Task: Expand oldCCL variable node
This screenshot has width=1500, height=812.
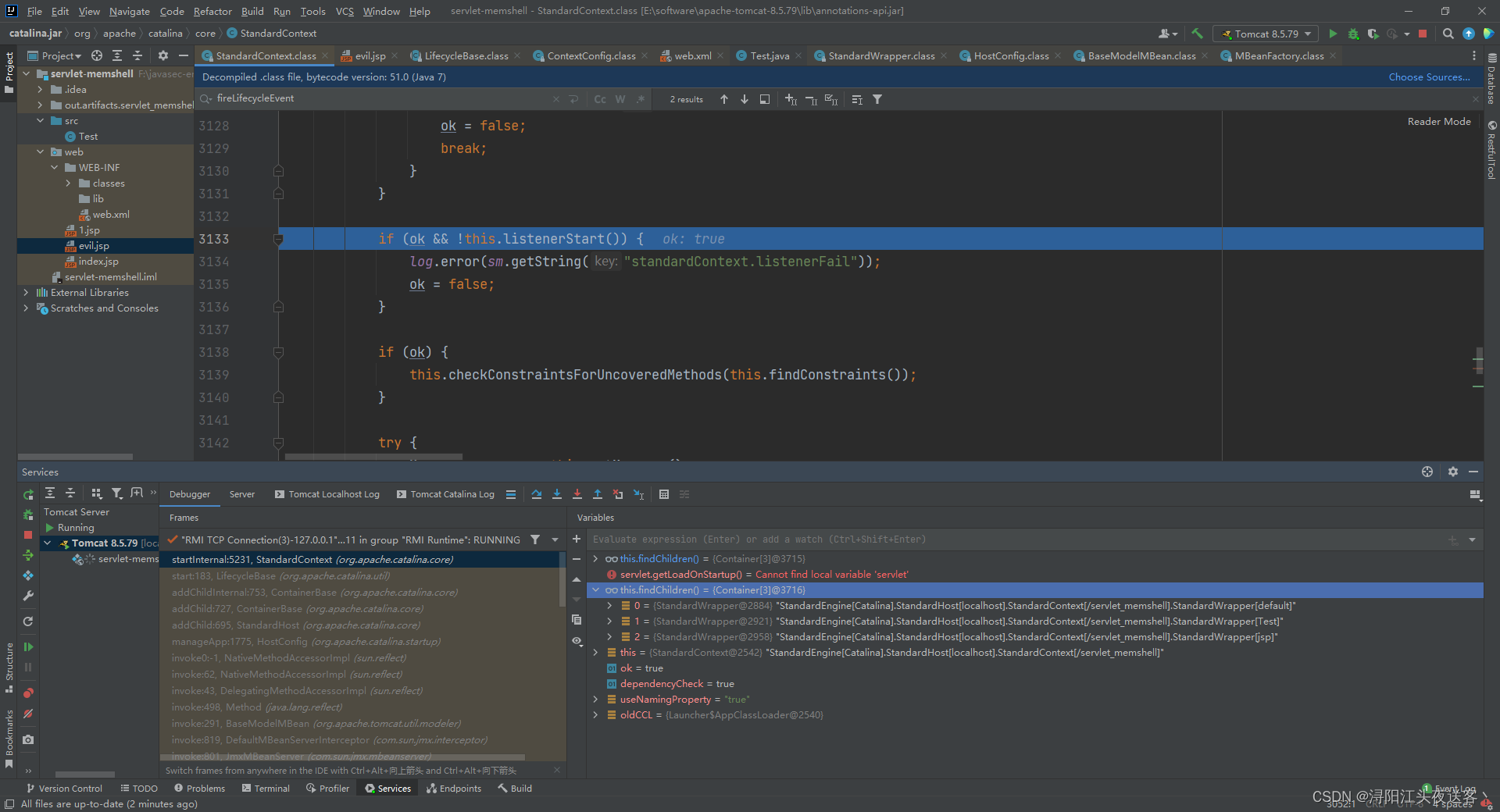Action: click(595, 715)
